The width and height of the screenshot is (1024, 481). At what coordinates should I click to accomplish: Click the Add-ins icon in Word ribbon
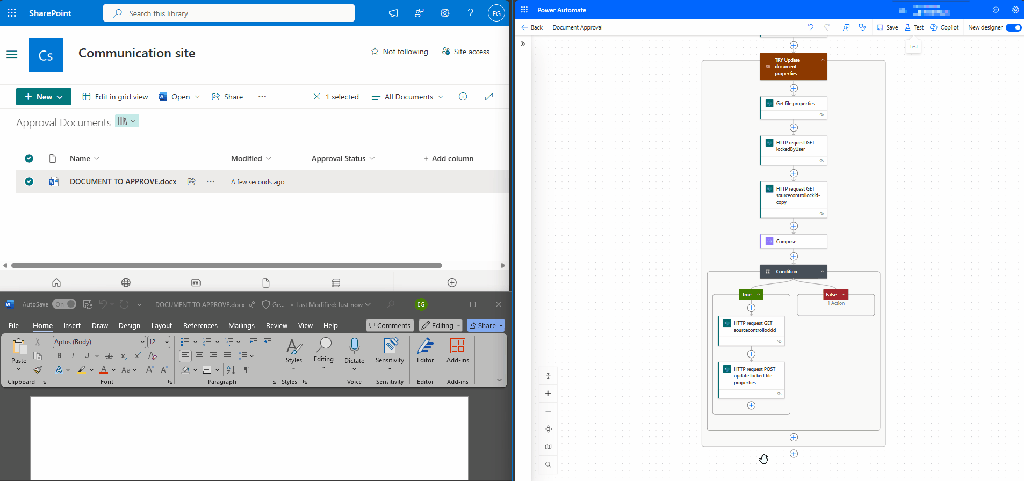coord(457,350)
